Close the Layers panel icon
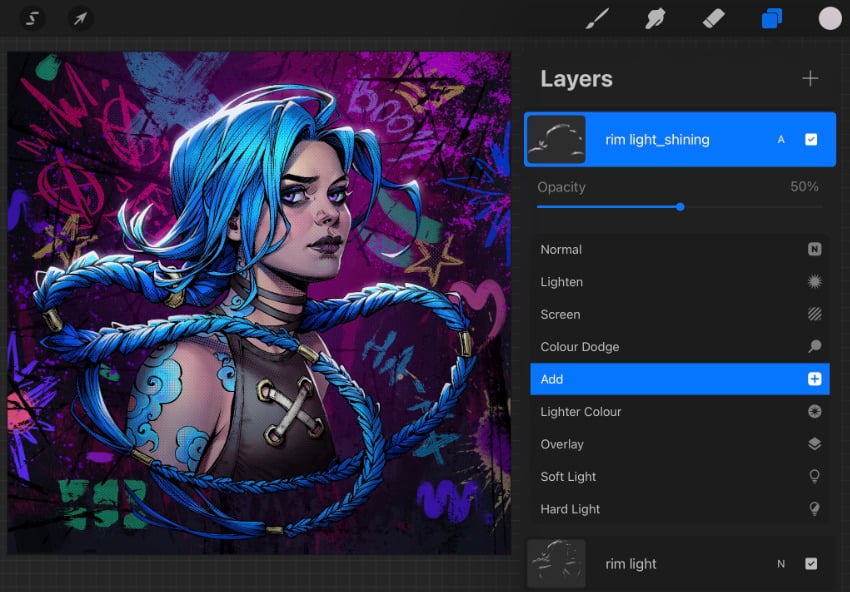The height and width of the screenshot is (592, 850). tap(772, 18)
